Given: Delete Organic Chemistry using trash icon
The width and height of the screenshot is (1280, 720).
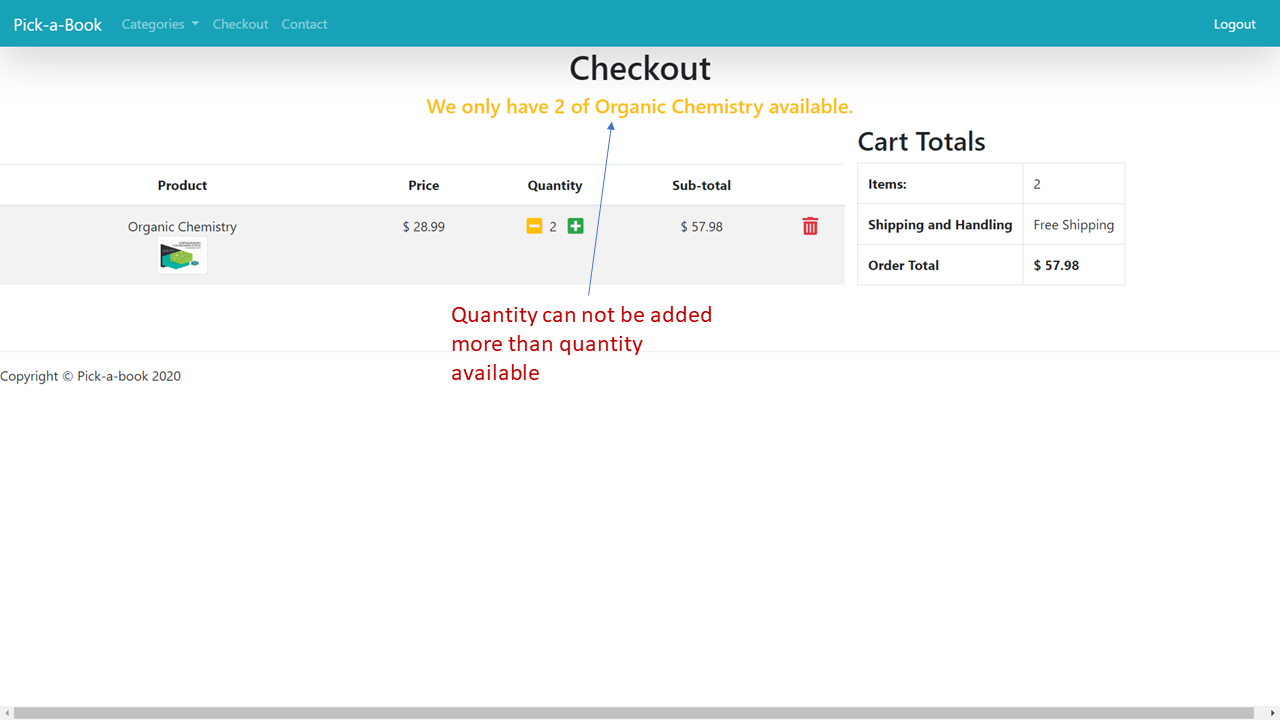Looking at the screenshot, I should coord(810,226).
